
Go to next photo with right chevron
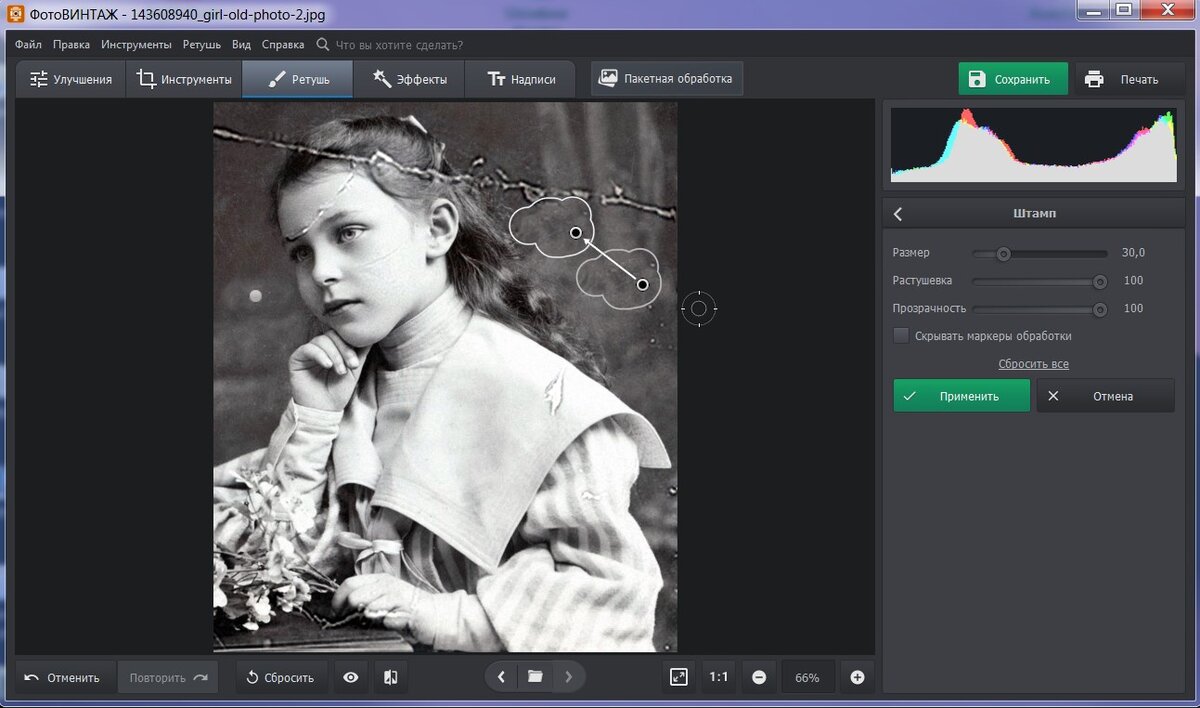[x=569, y=677]
